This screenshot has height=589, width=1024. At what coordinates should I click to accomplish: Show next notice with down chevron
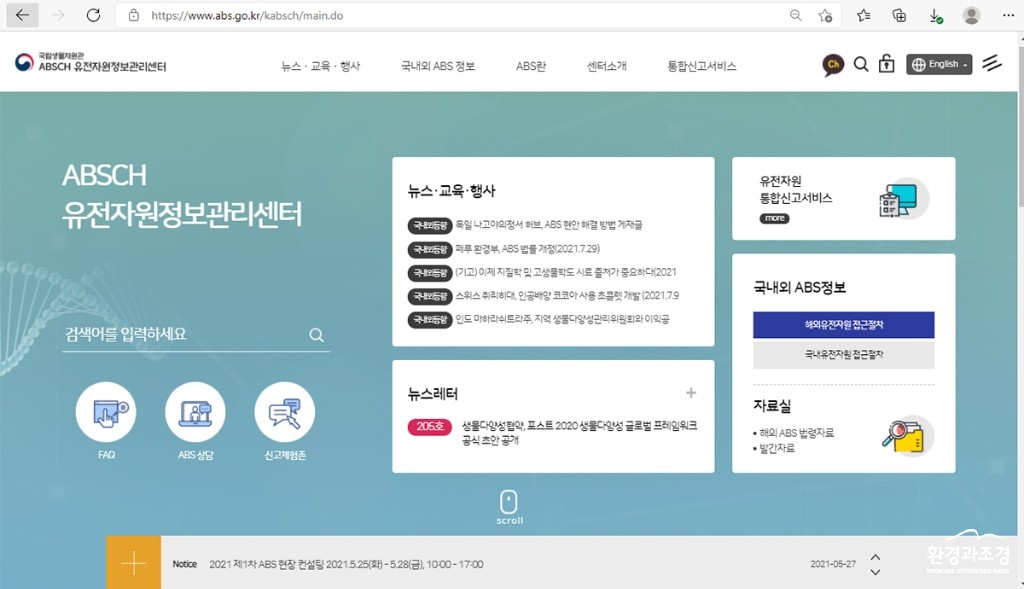875,572
